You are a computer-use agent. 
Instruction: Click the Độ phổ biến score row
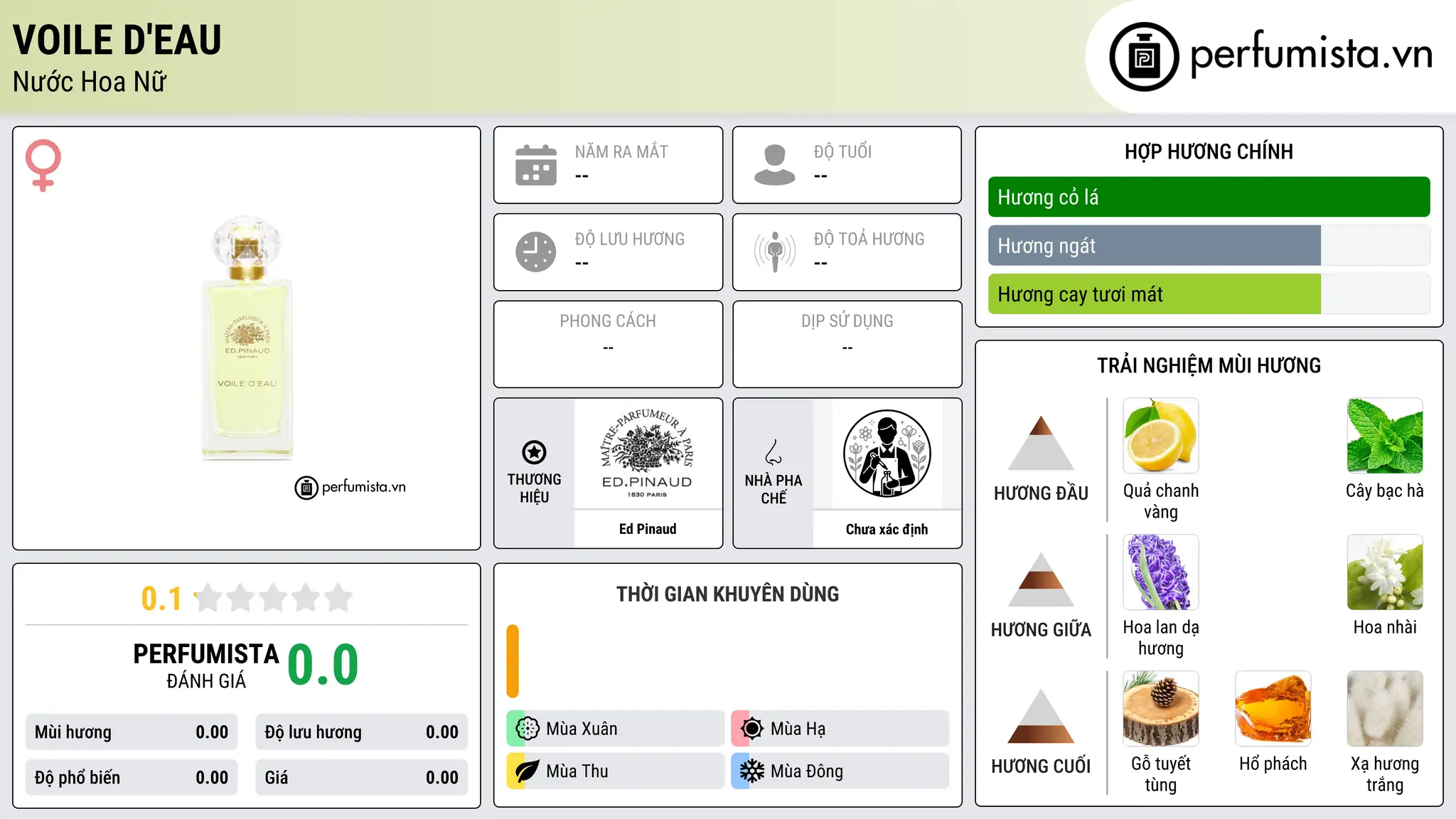pos(132,778)
